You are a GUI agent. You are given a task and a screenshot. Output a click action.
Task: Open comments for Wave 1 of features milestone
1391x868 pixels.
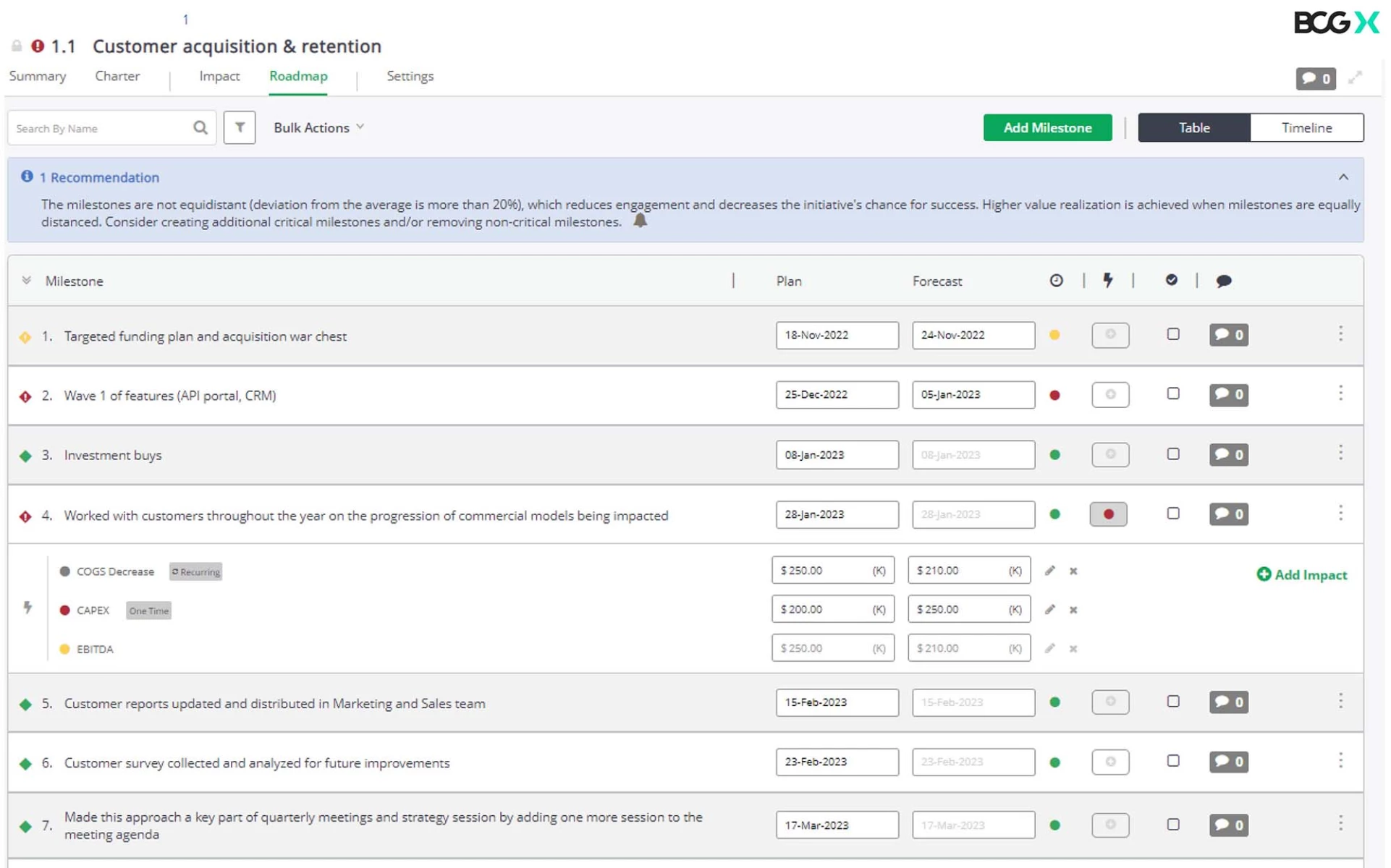(1228, 395)
